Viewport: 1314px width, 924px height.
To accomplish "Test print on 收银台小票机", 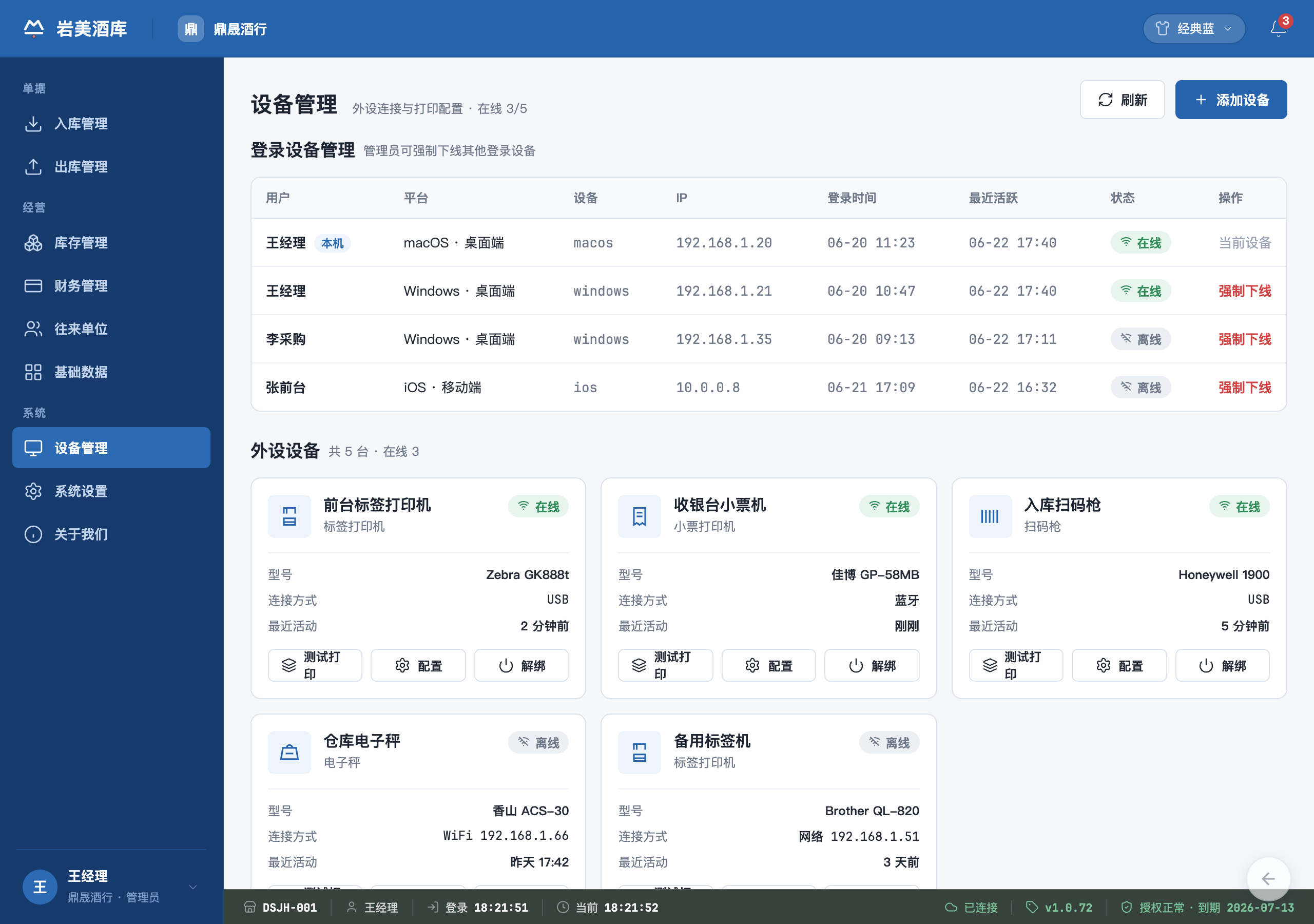I will click(665, 665).
